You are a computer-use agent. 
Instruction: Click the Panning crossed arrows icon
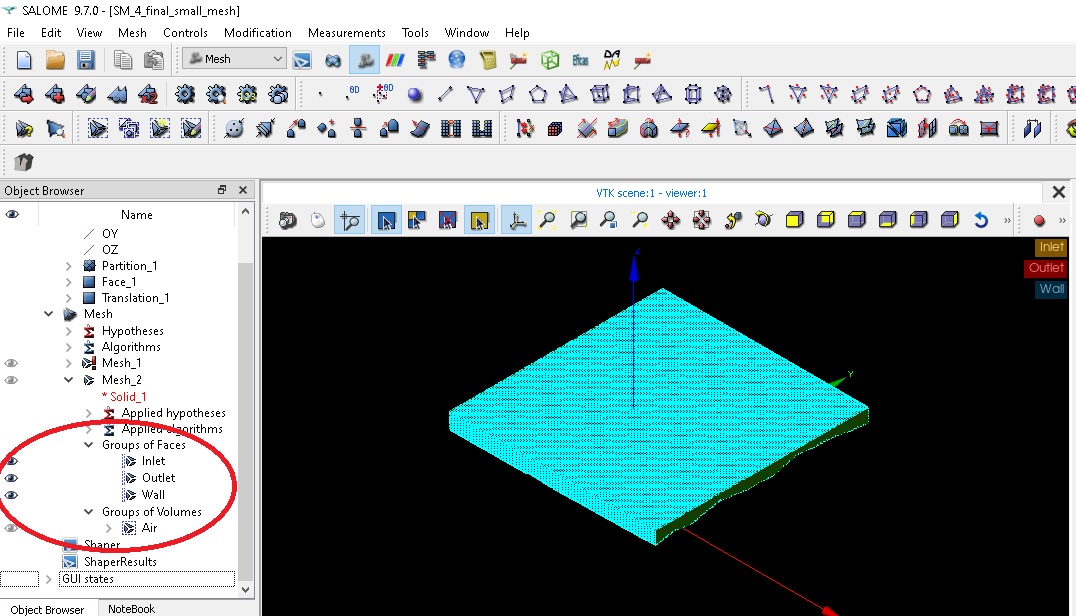[670, 220]
